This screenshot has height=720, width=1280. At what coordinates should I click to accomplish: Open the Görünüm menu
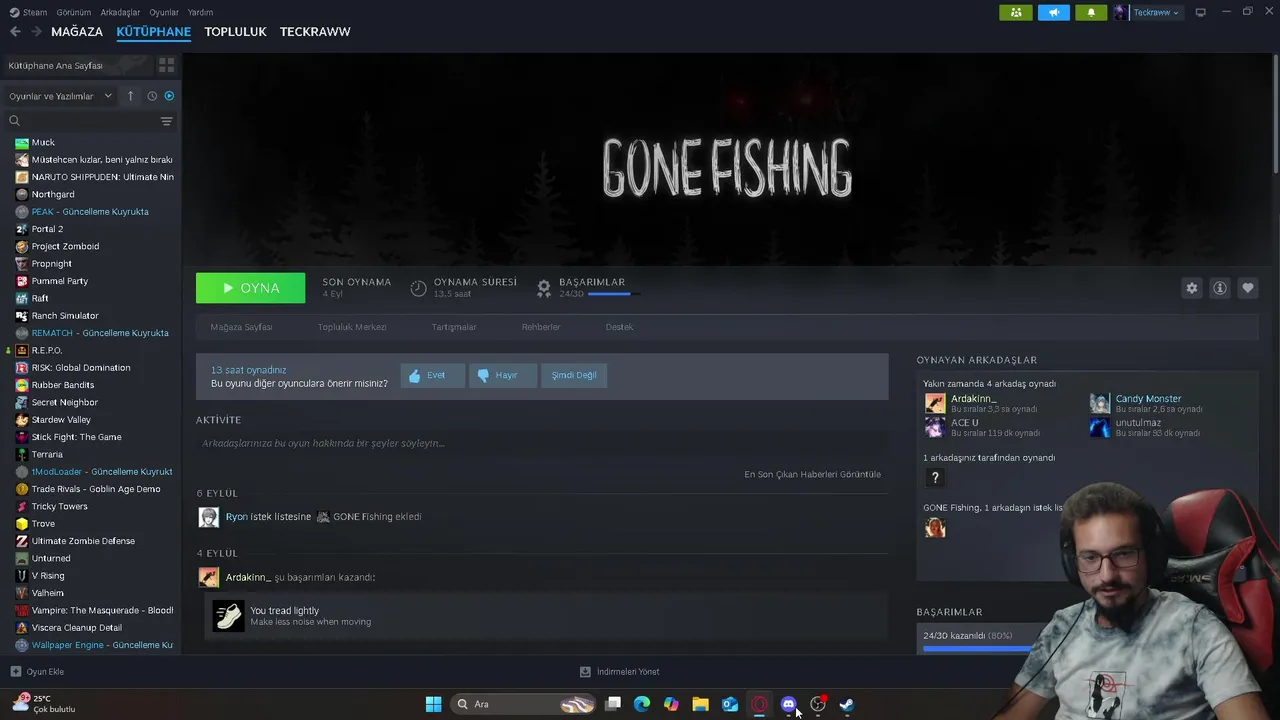pos(74,12)
